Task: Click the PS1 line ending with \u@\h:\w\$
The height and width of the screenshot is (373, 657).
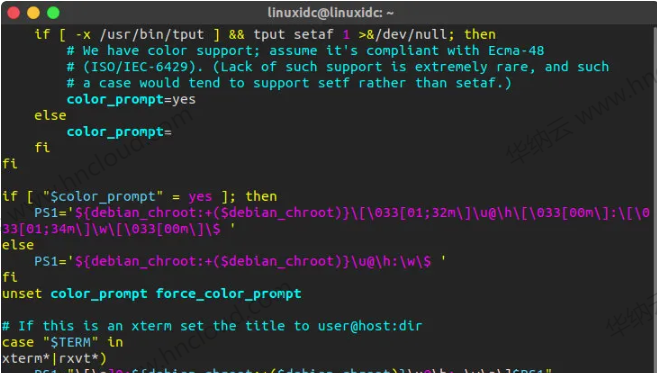Action: [240, 261]
